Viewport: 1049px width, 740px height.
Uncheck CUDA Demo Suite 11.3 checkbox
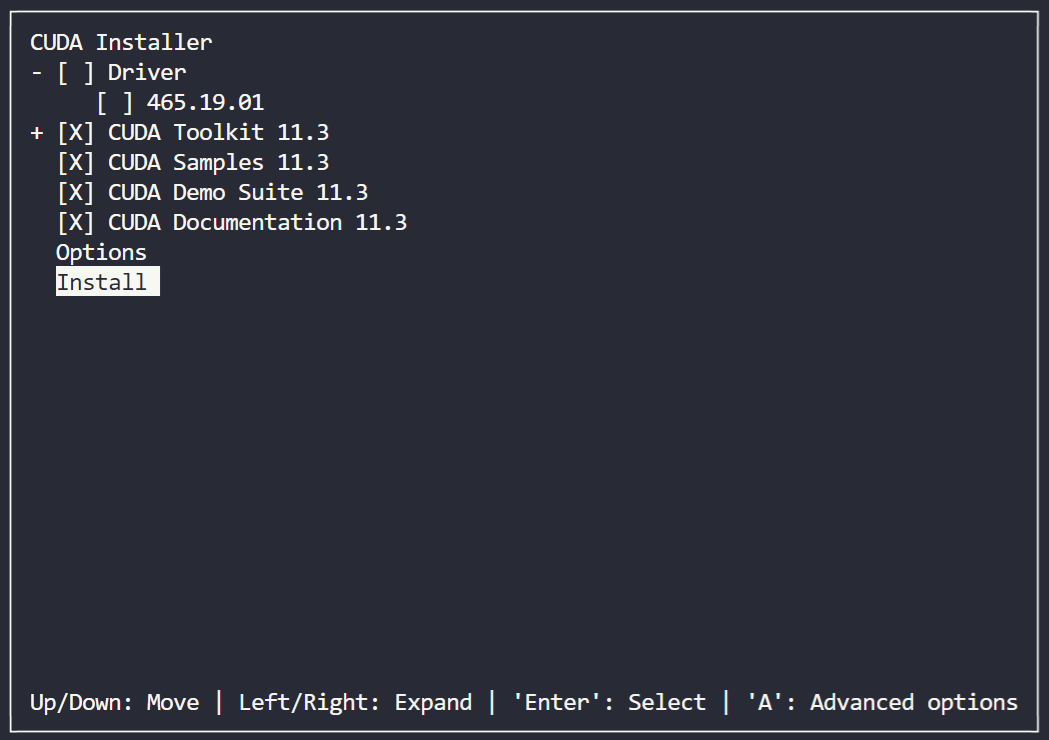pyautogui.click(x=76, y=193)
